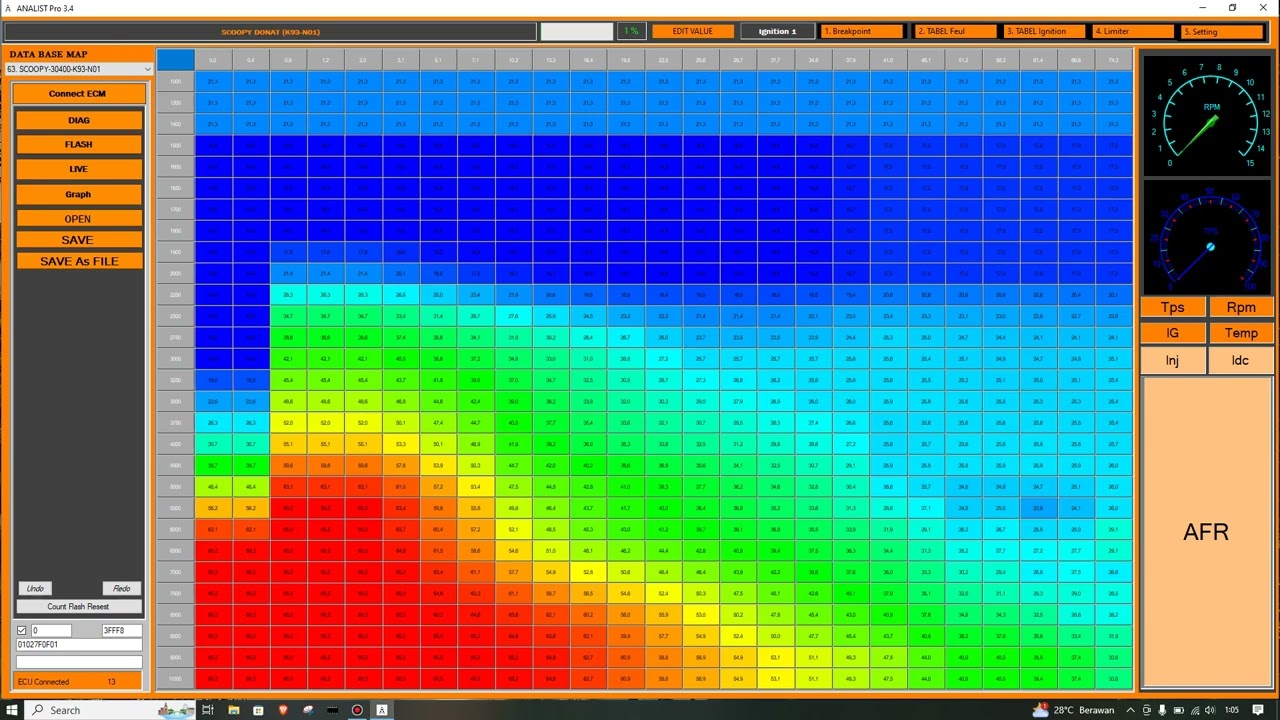
Task: Select the Inj display button
Action: (1173, 360)
